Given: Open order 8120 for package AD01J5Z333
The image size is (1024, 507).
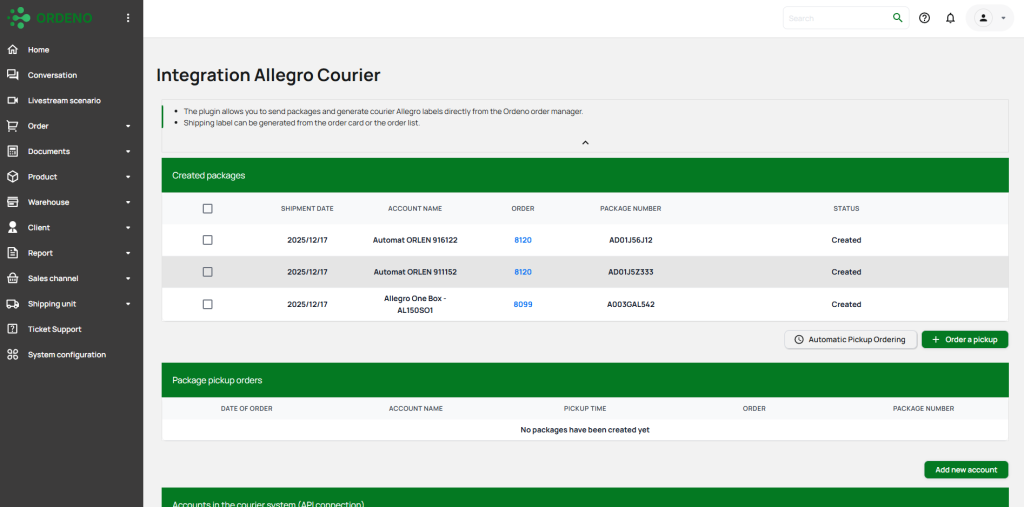Looking at the screenshot, I should click(522, 272).
